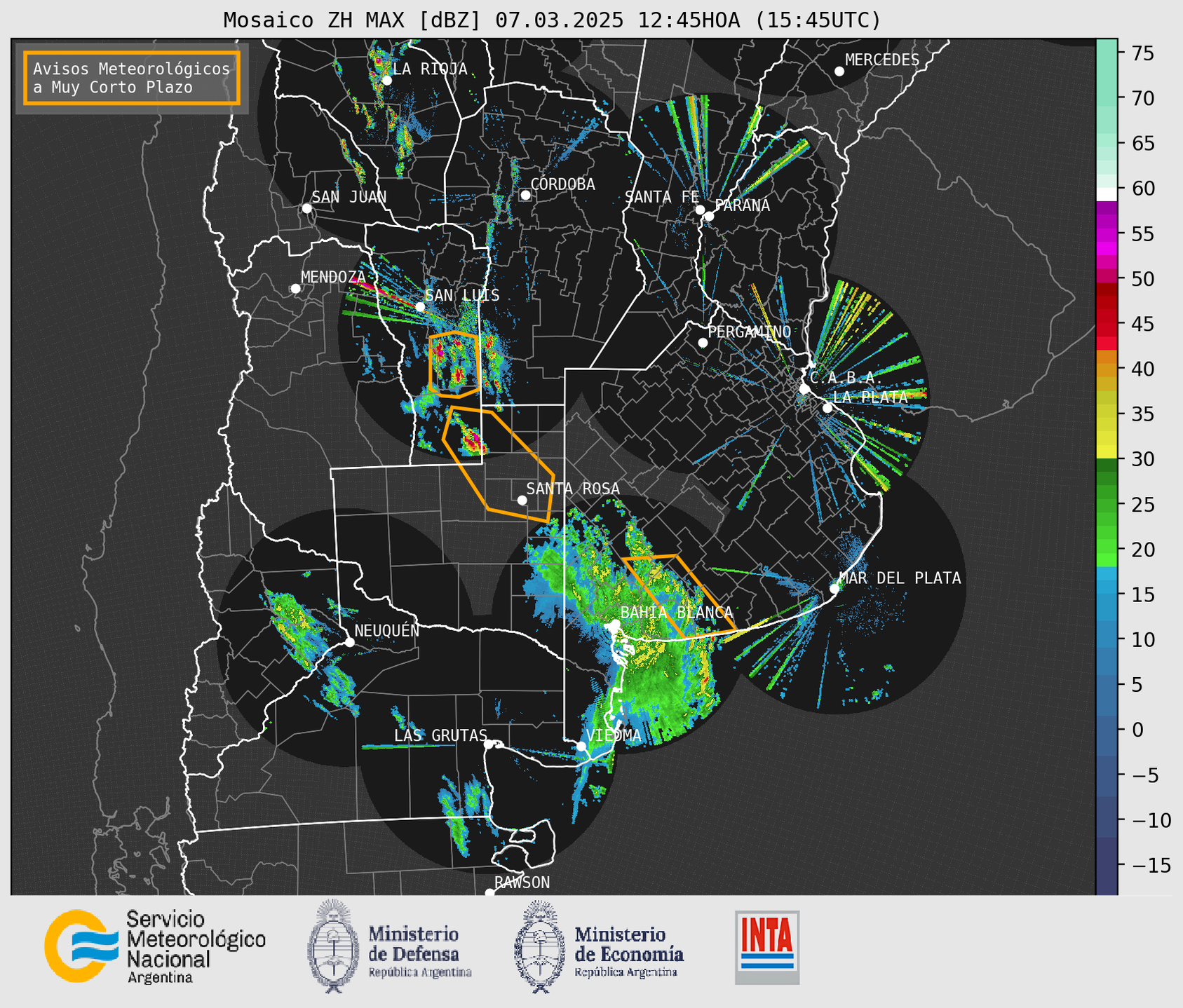Select the orange warning polygon south of San Luis
1183x1008 pixels.
(x=454, y=365)
